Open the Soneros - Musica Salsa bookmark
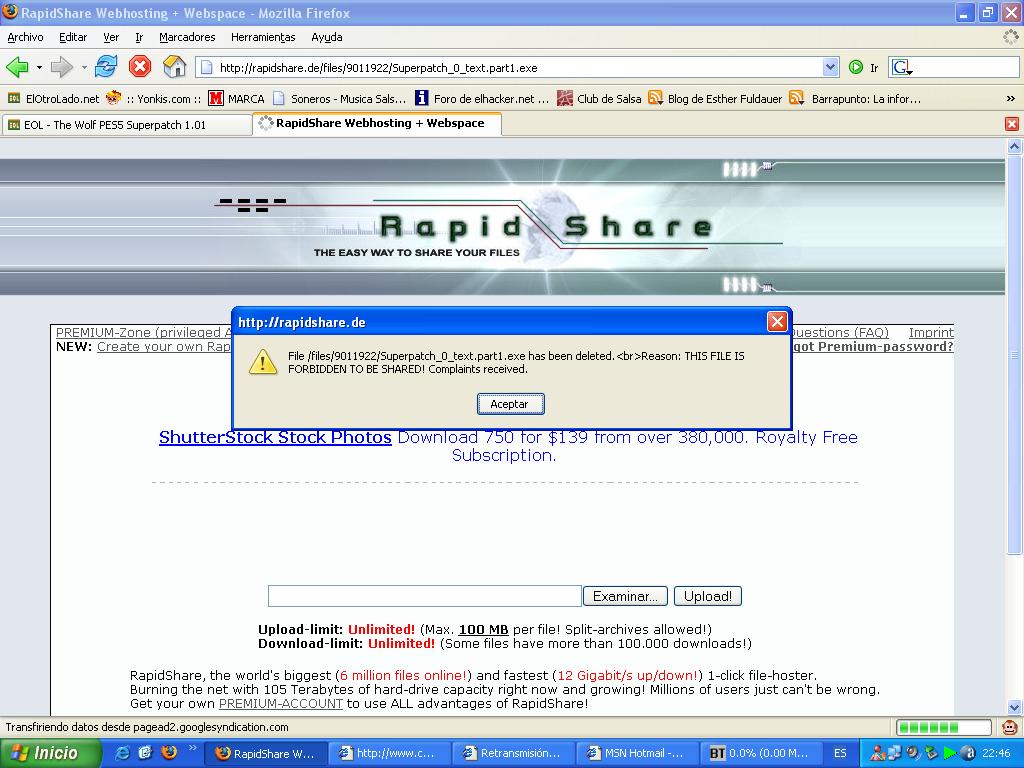1024x768 pixels. pyautogui.click(x=340, y=99)
